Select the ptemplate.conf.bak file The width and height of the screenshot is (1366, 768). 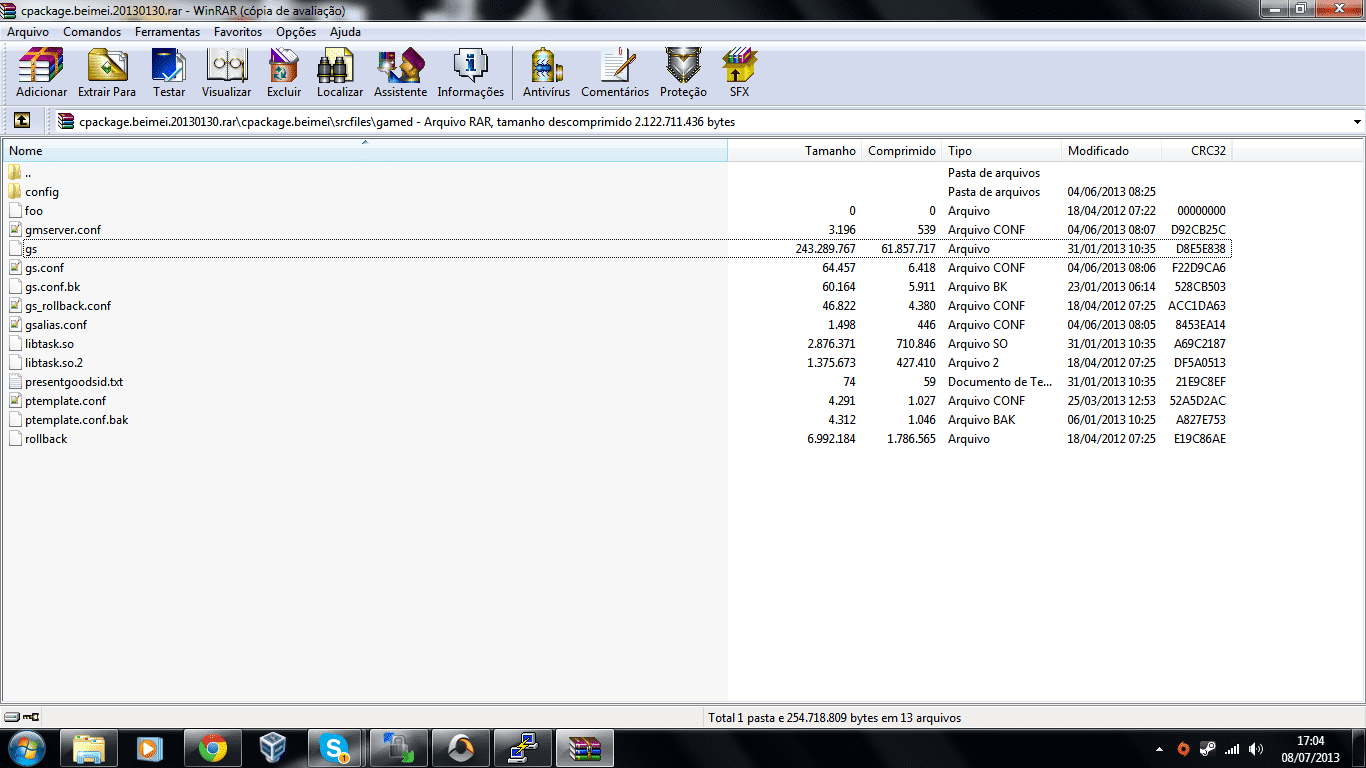point(77,420)
